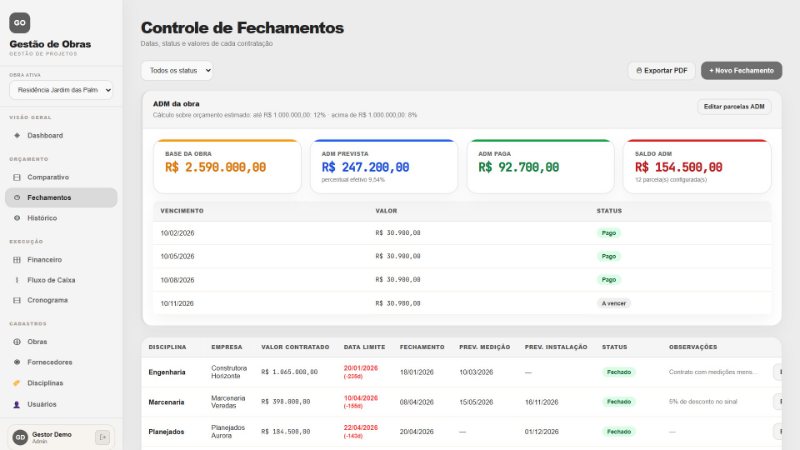This screenshot has height=450, width=800.
Task: Go to Comparativo in the menu
Action: pyautogui.click(x=61, y=177)
